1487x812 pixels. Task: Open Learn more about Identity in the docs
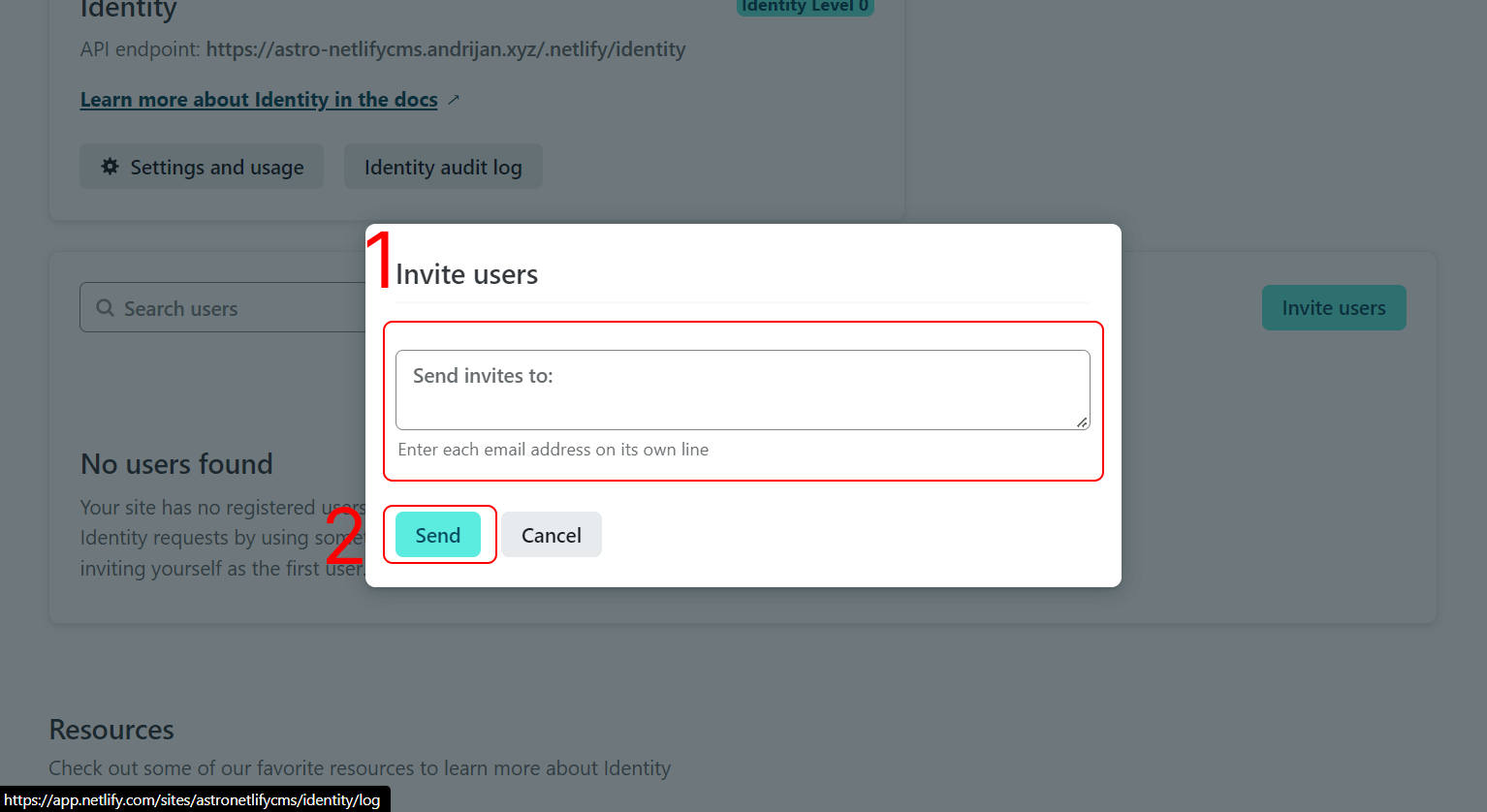pyautogui.click(x=259, y=100)
